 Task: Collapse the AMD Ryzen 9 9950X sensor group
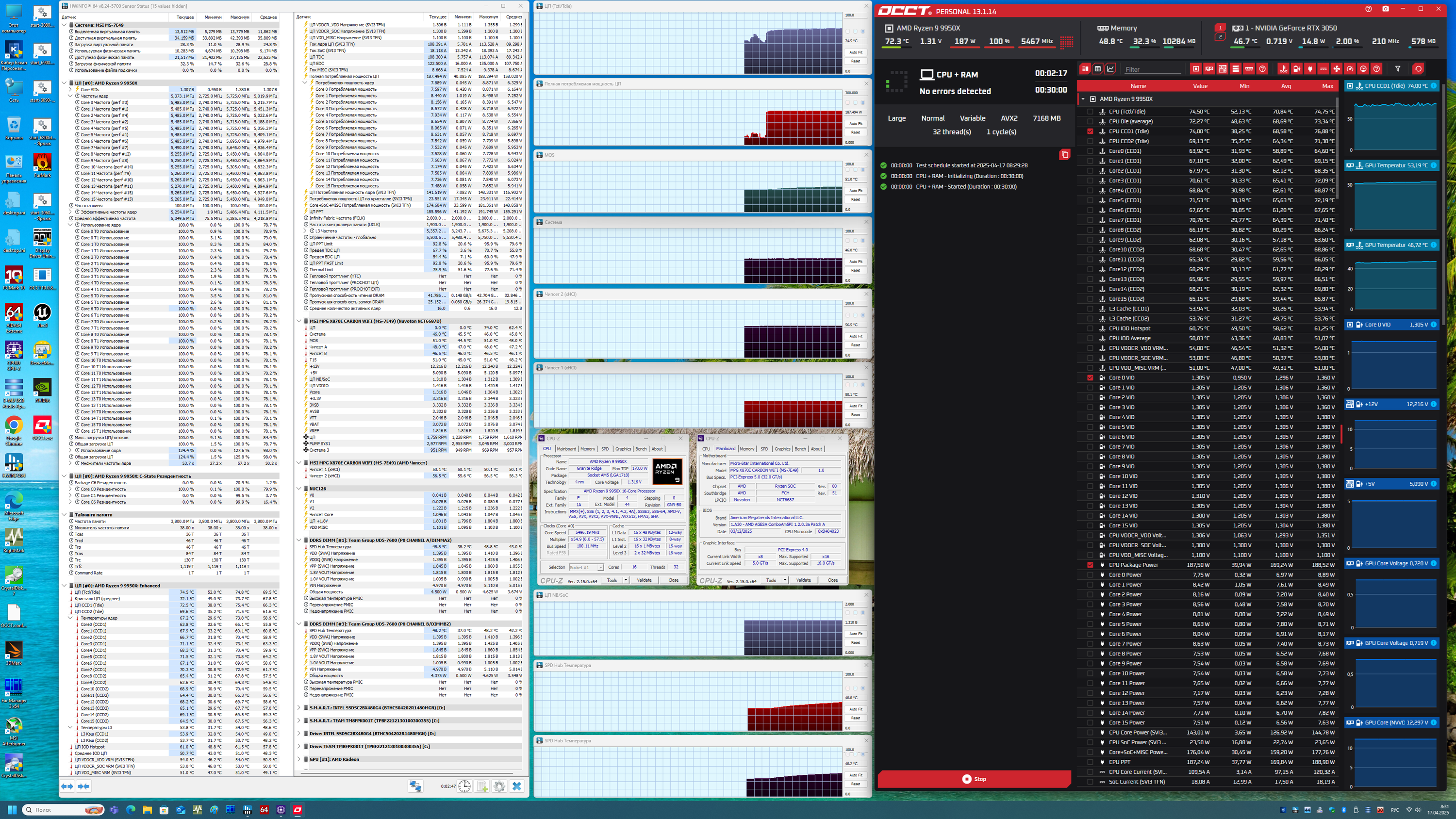click(x=1083, y=99)
